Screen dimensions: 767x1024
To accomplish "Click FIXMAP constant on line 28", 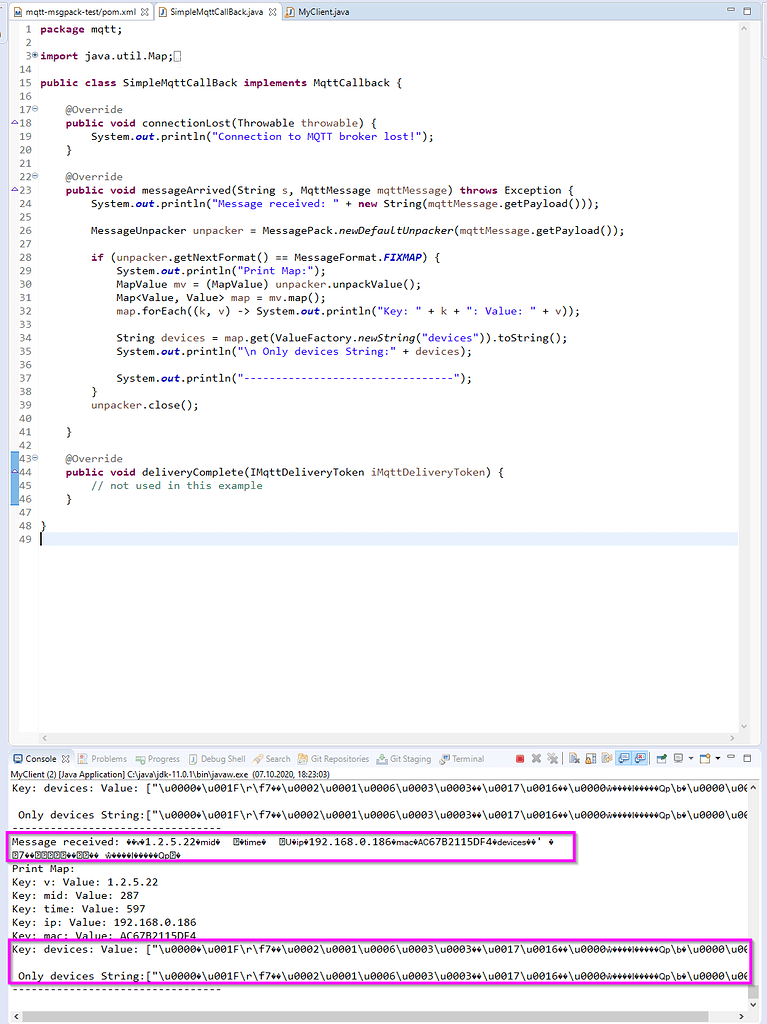I will point(402,257).
